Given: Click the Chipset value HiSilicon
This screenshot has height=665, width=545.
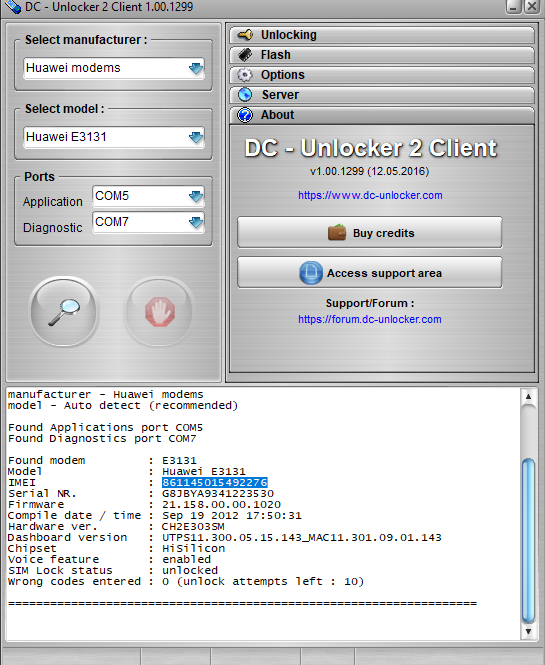Looking at the screenshot, I should (193, 549).
